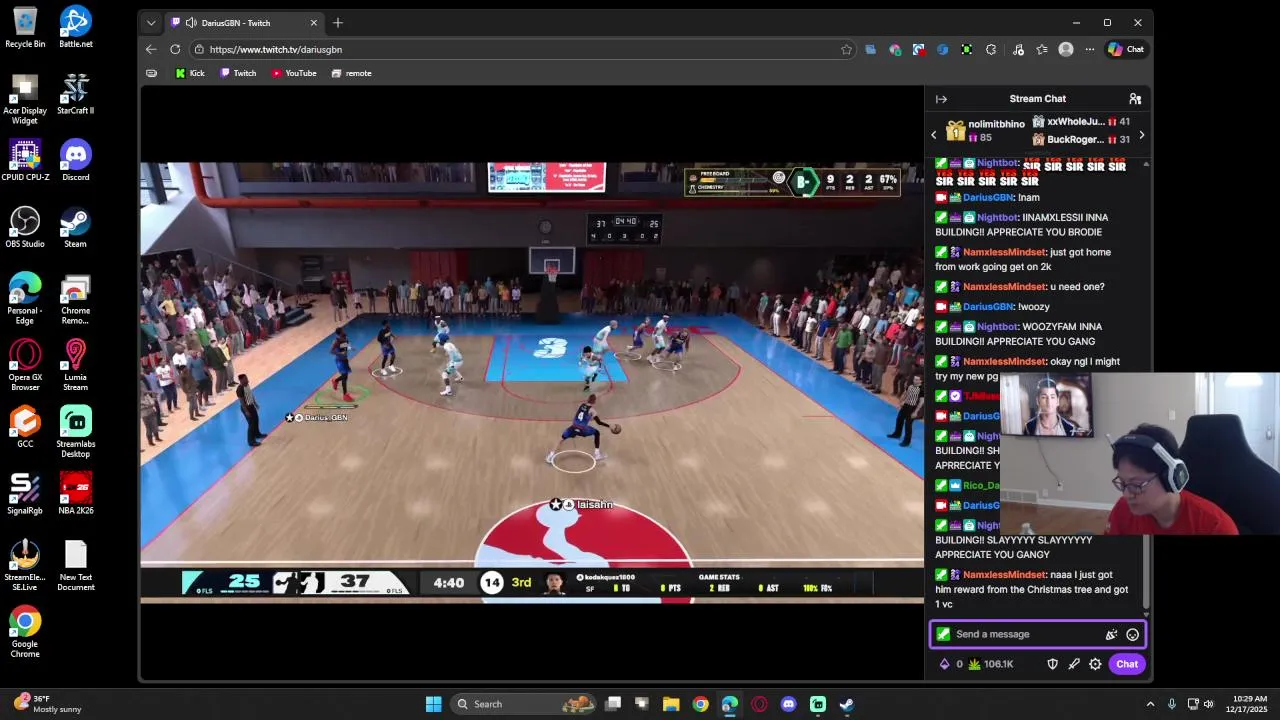Image resolution: width=1280 pixels, height=720 pixels.
Task: Open OBS Studio desktop shortcut
Action: (25, 227)
